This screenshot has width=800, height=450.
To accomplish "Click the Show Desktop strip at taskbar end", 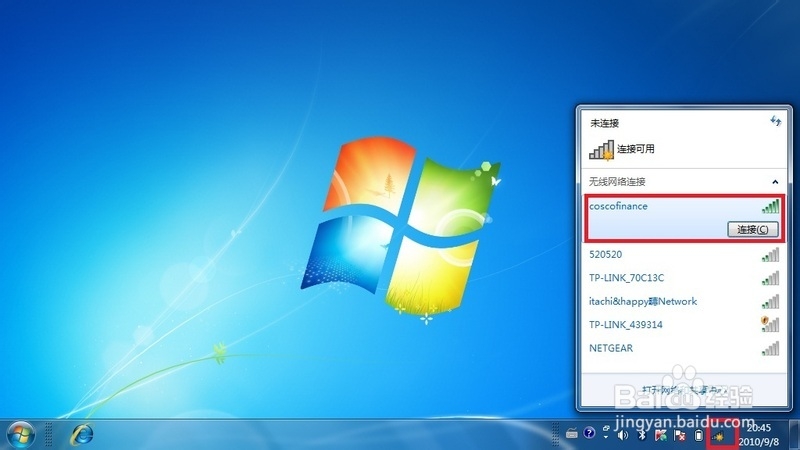I will (794, 435).
